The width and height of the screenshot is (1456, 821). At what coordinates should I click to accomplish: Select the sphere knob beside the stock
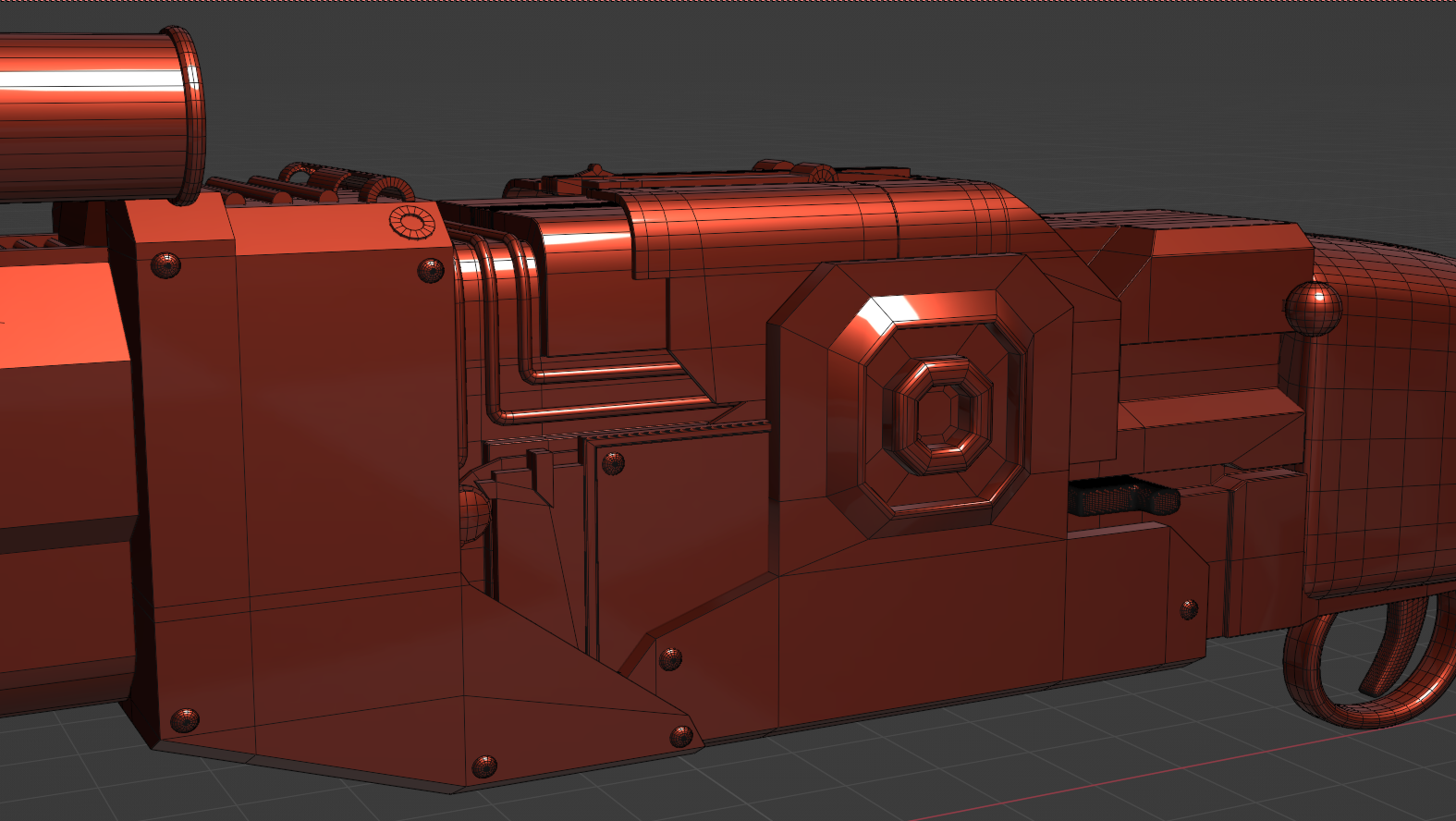coord(1313,308)
